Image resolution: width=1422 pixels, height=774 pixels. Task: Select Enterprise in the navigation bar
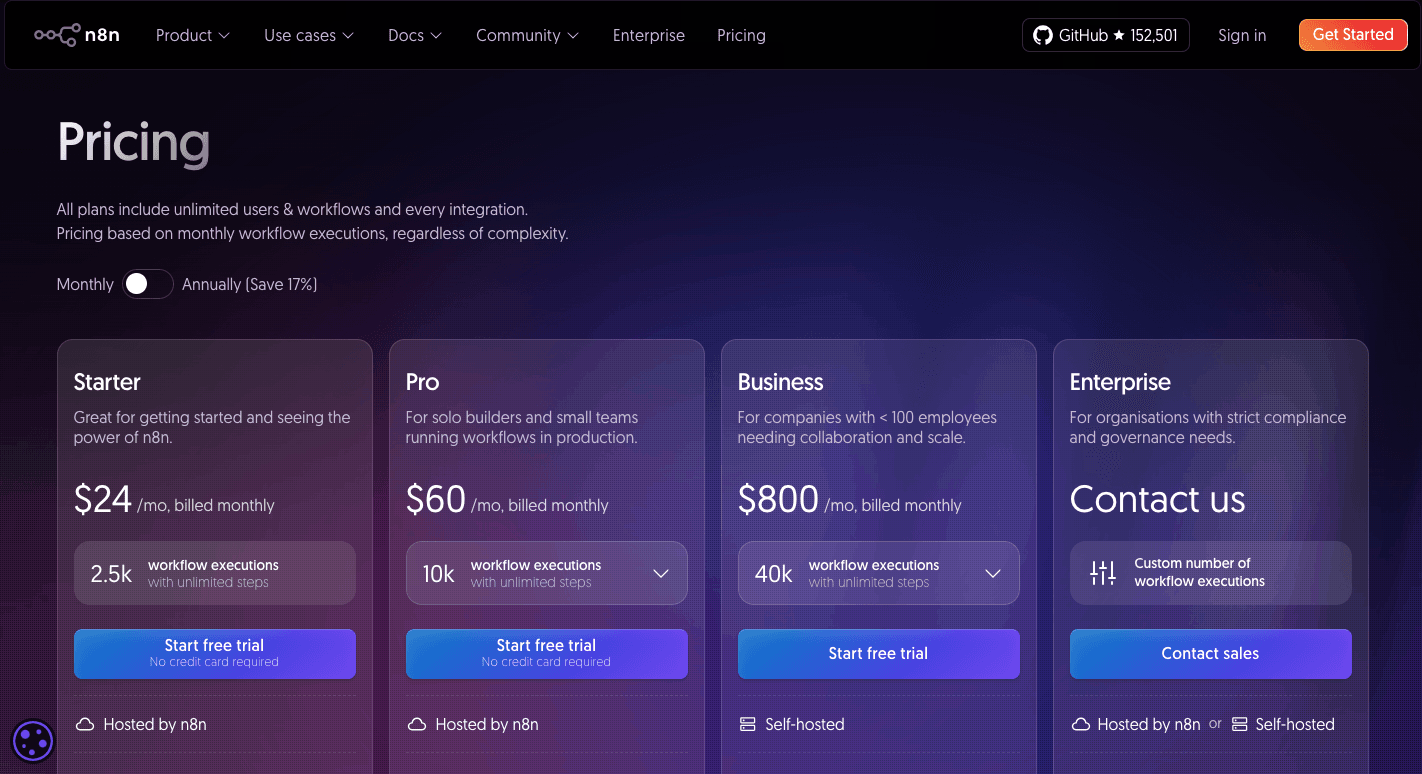(x=648, y=35)
